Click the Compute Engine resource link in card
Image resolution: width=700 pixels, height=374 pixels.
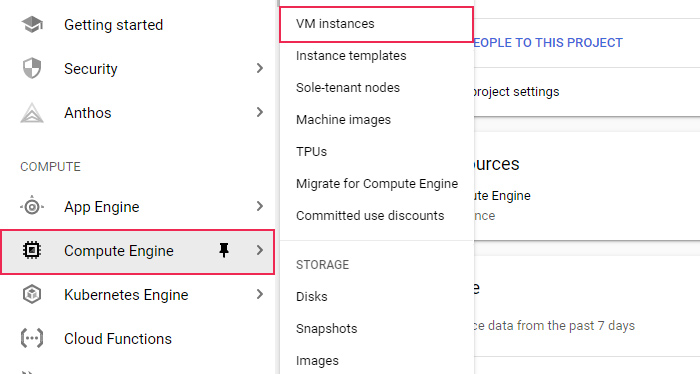[502, 195]
